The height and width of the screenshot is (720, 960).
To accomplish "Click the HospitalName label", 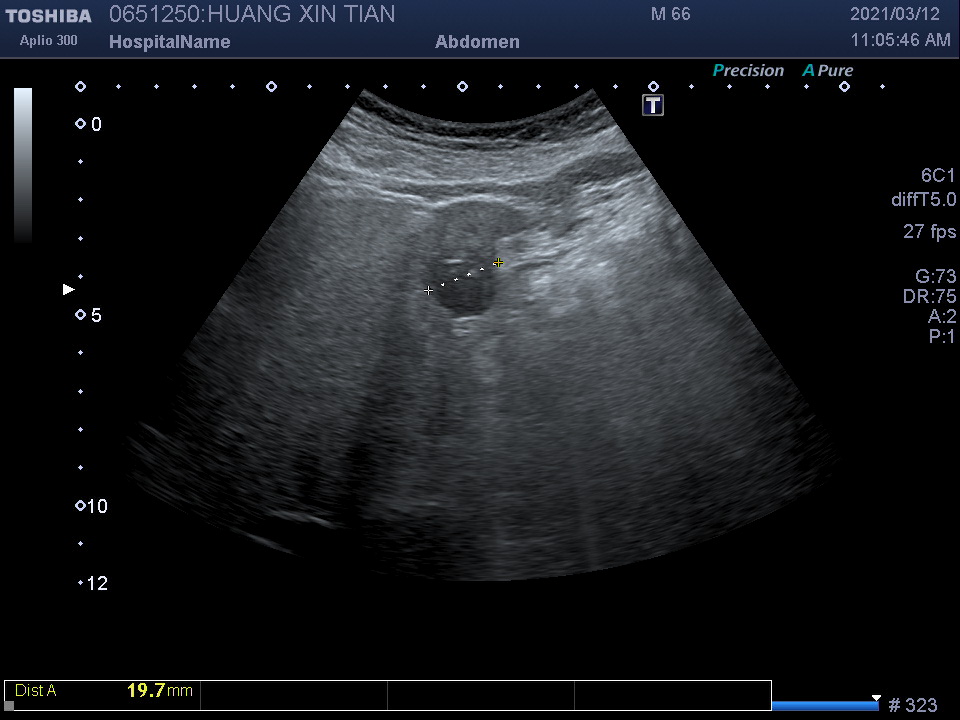I will 169,42.
